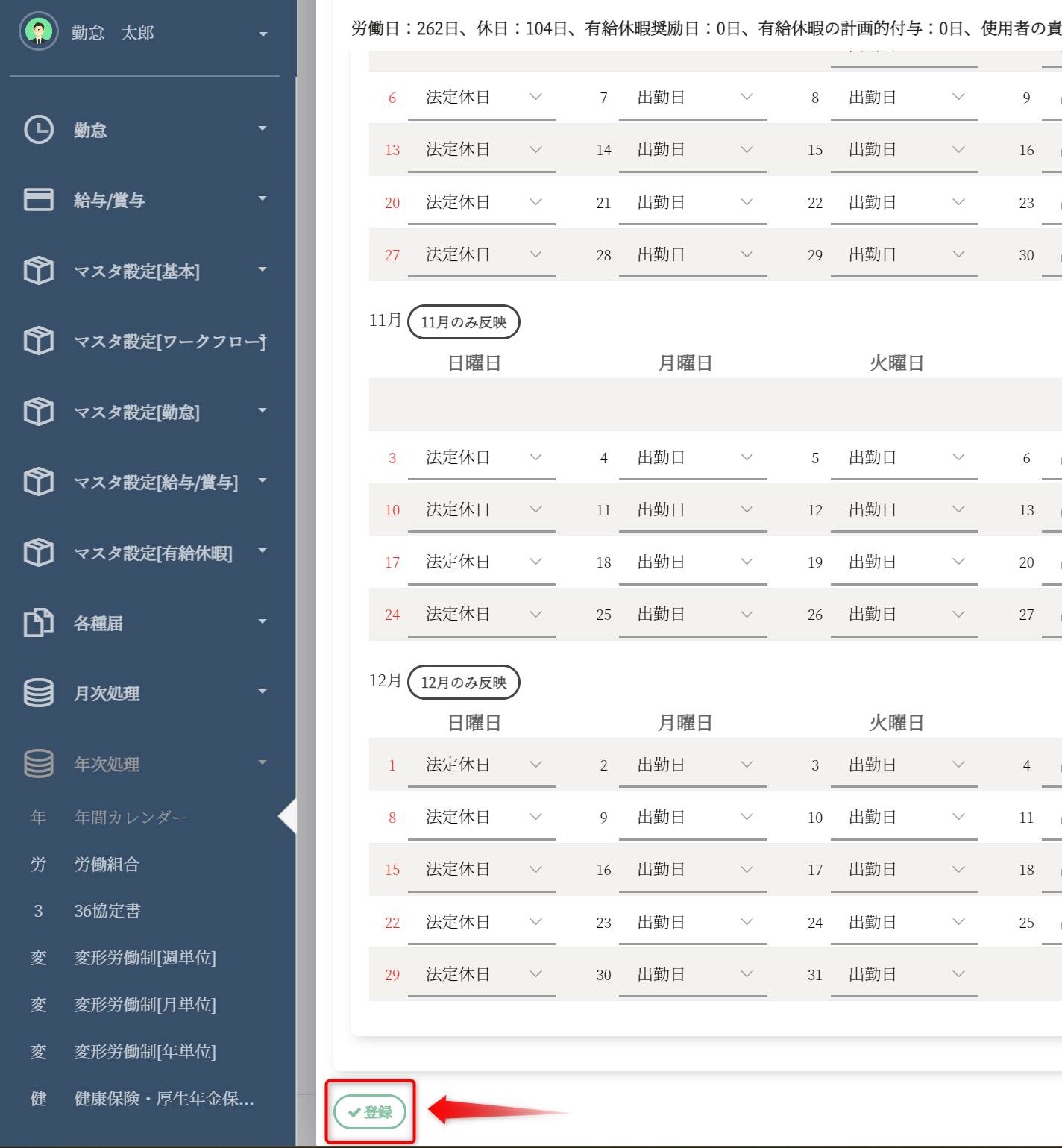
Task: Click the card icon for 給与/賞与
Action: tap(39, 200)
